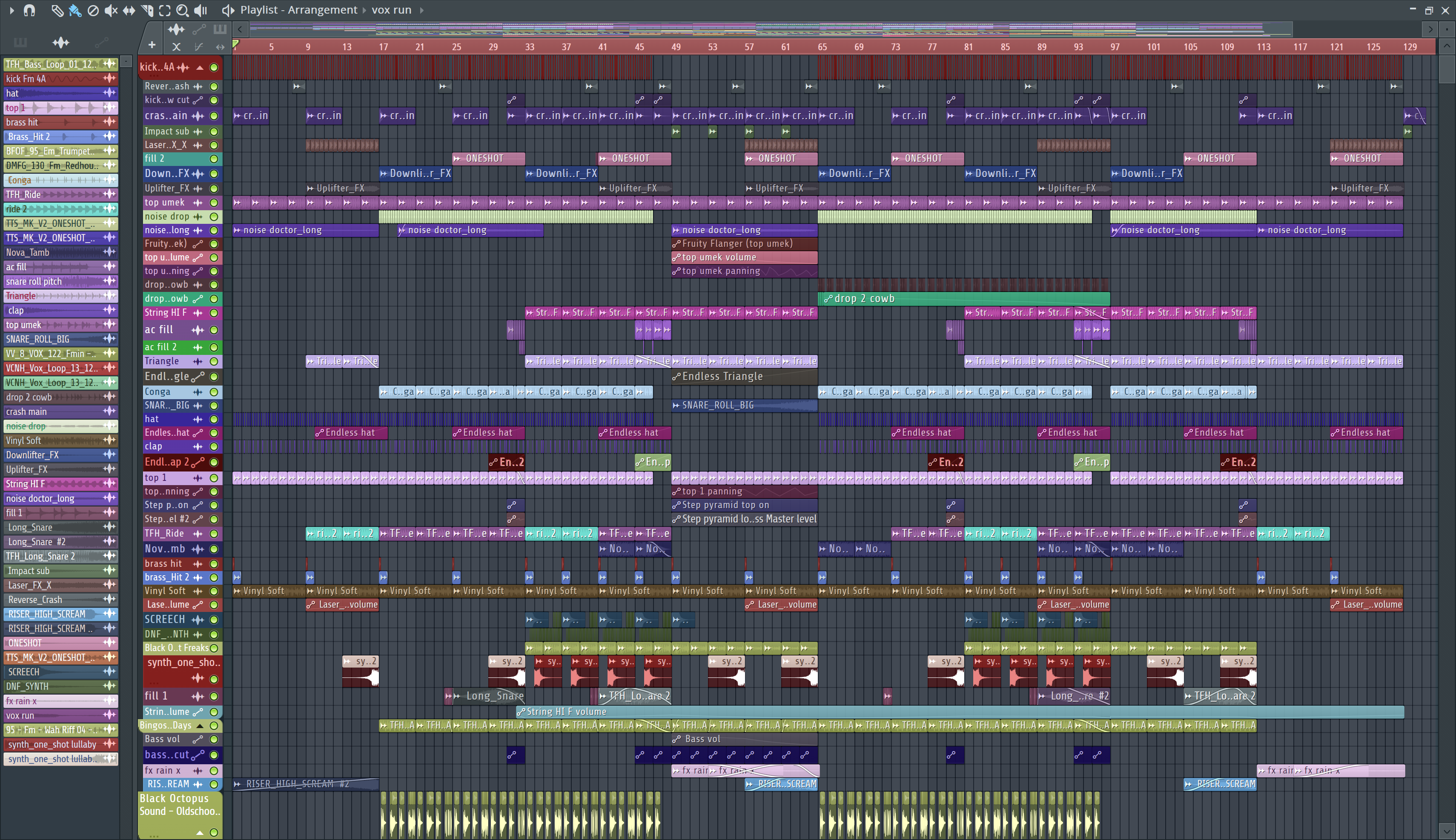Show piano patterns in the picker panel

tap(20, 42)
